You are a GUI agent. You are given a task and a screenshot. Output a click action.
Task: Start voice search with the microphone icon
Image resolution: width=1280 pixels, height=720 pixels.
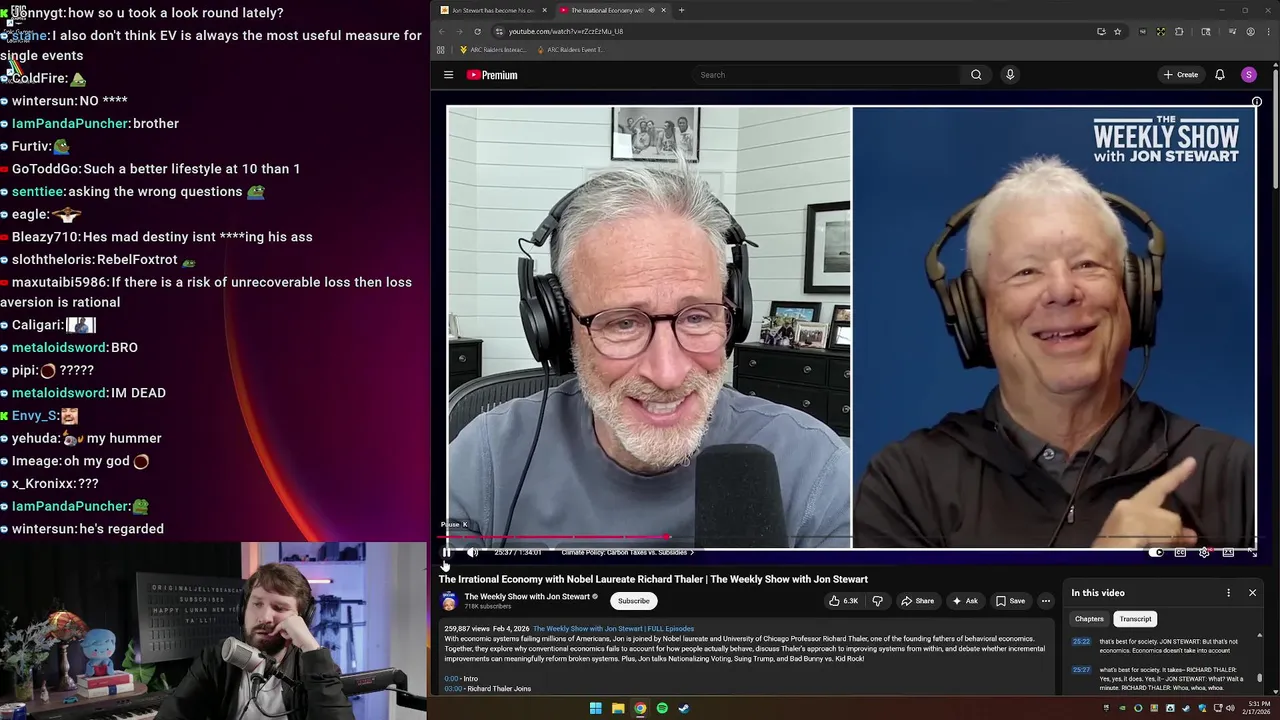[1010, 75]
